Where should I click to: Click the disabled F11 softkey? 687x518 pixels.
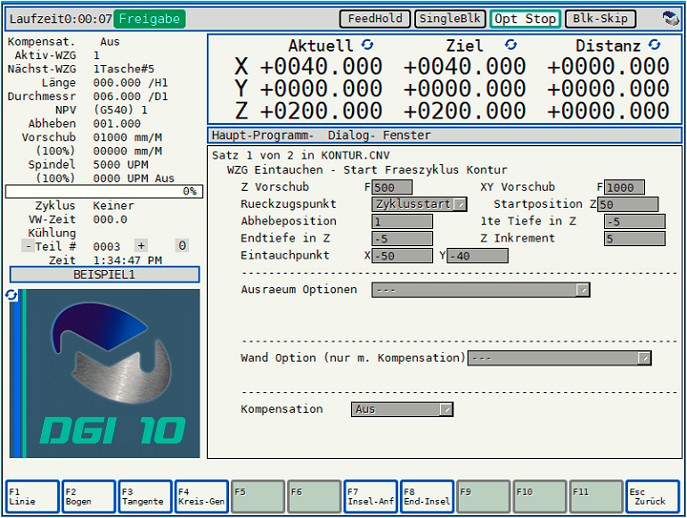[x=596, y=497]
